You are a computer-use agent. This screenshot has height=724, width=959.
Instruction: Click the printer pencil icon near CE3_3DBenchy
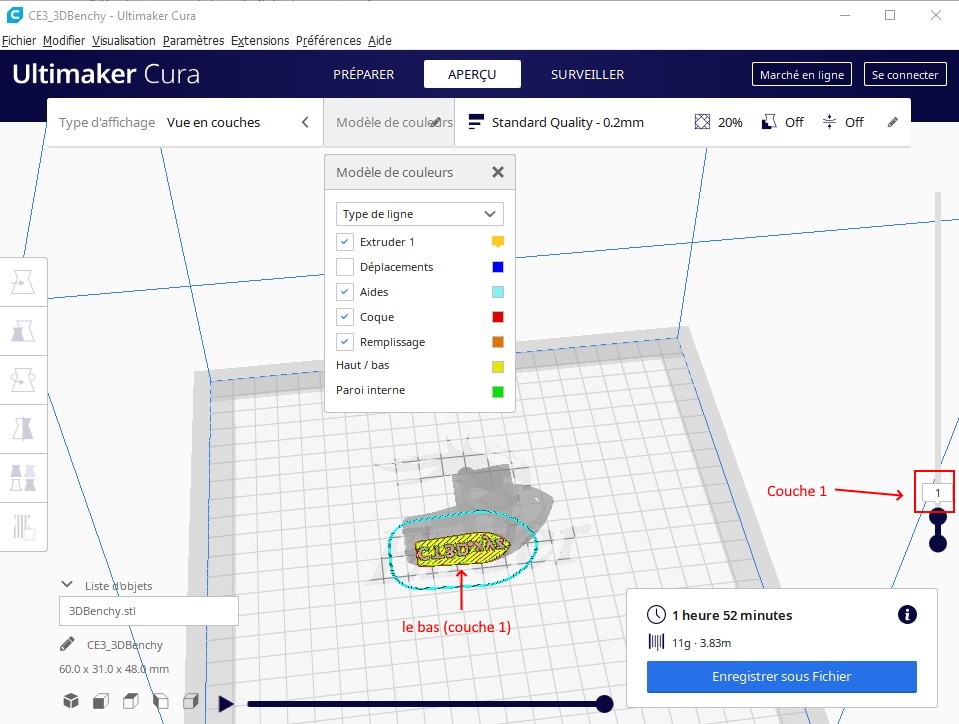click(x=67, y=644)
